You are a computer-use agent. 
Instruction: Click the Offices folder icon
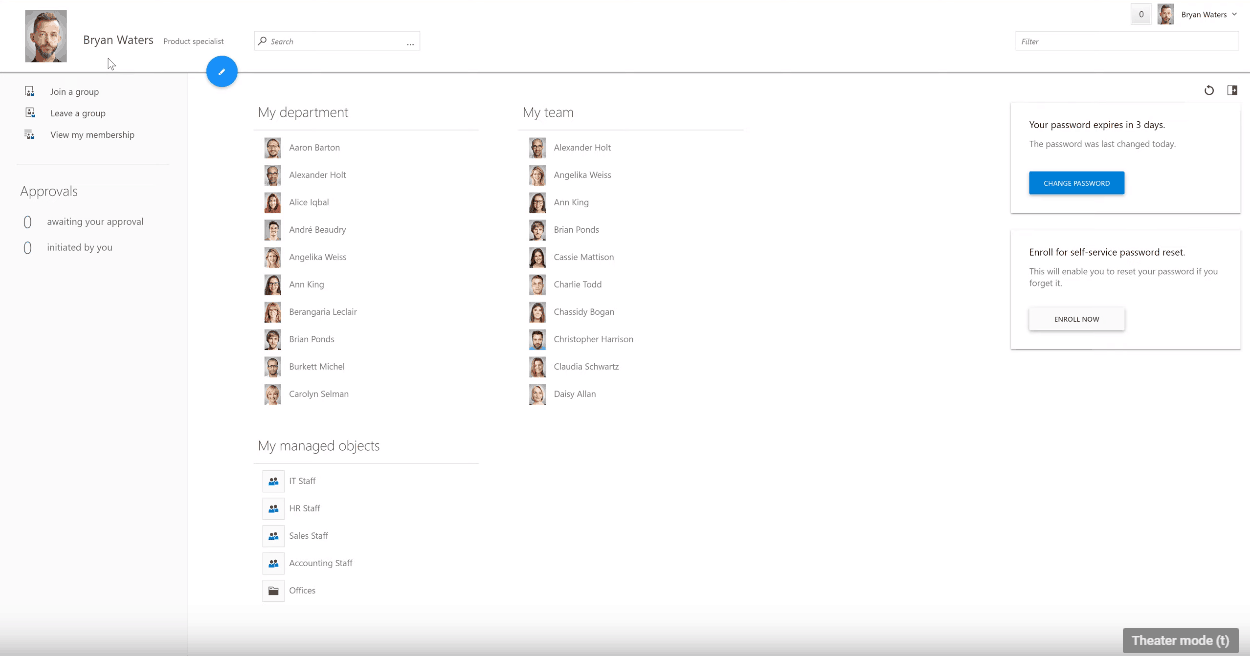pos(273,591)
